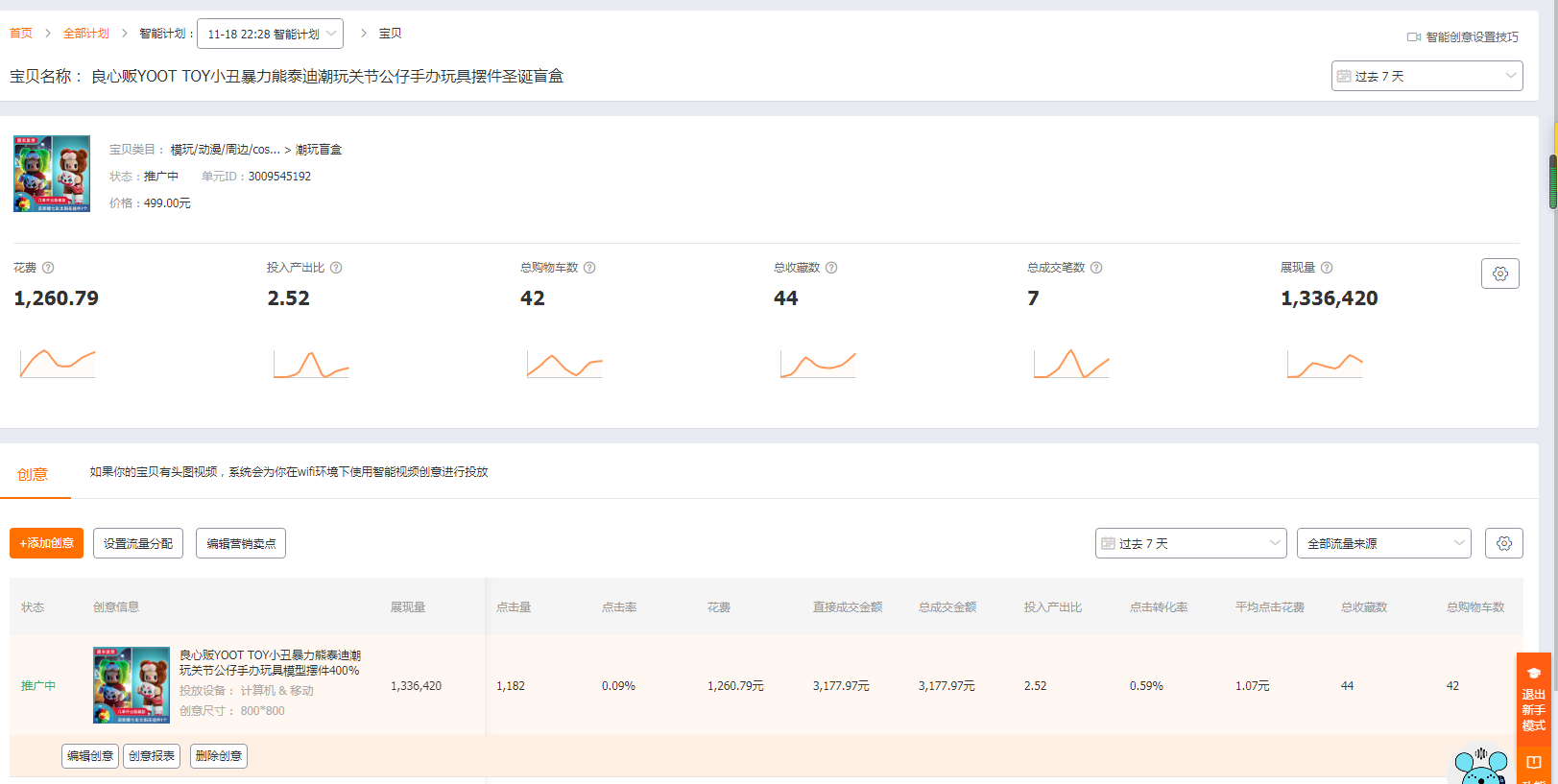The image size is (1558, 784).
Task: Open metrics settings gear in summary panel
Action: point(1500,273)
